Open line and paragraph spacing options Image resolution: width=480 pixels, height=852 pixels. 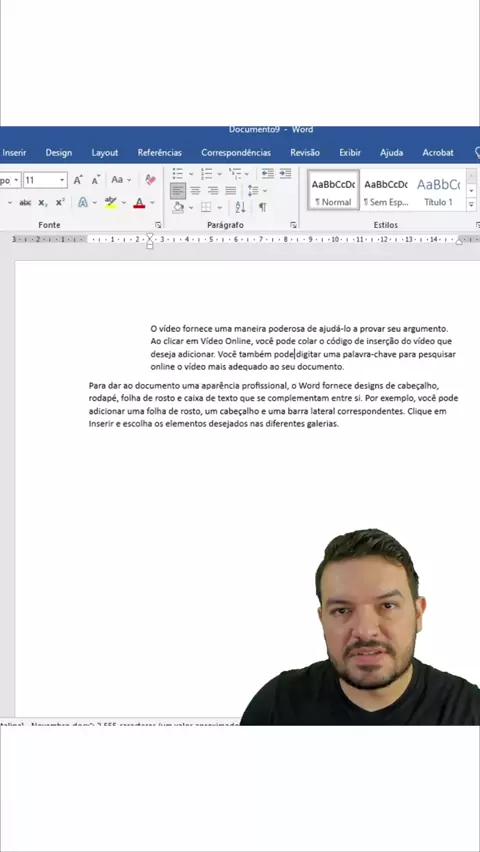[253, 191]
